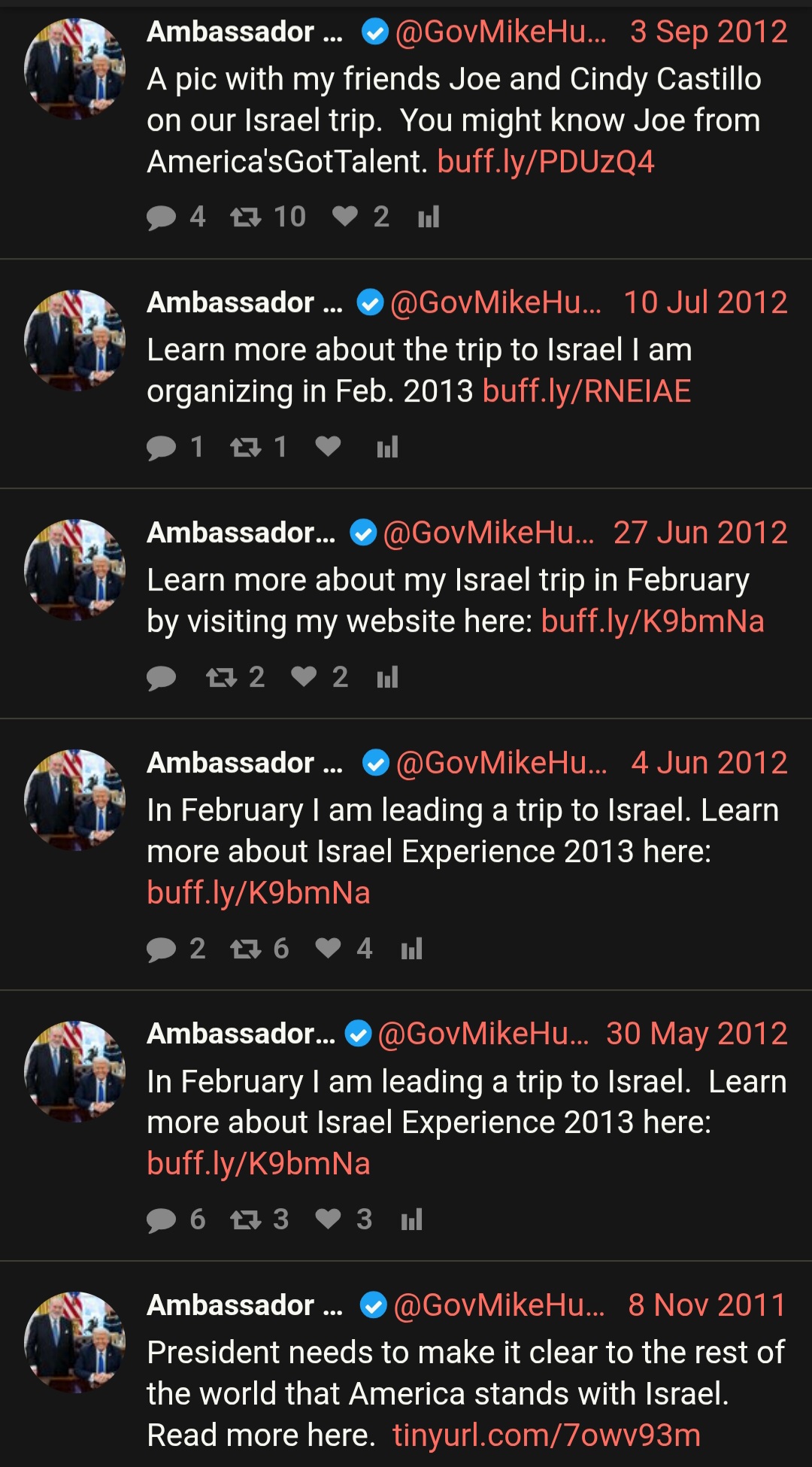Tap the avatar on the first tweet
Image resolution: width=812 pixels, height=1467 pixels.
74,68
